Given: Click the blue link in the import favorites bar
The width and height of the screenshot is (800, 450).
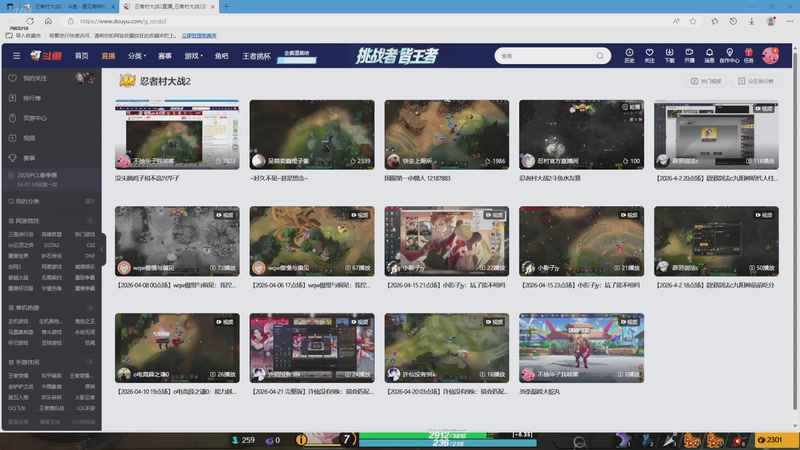Looking at the screenshot, I should (199, 36).
